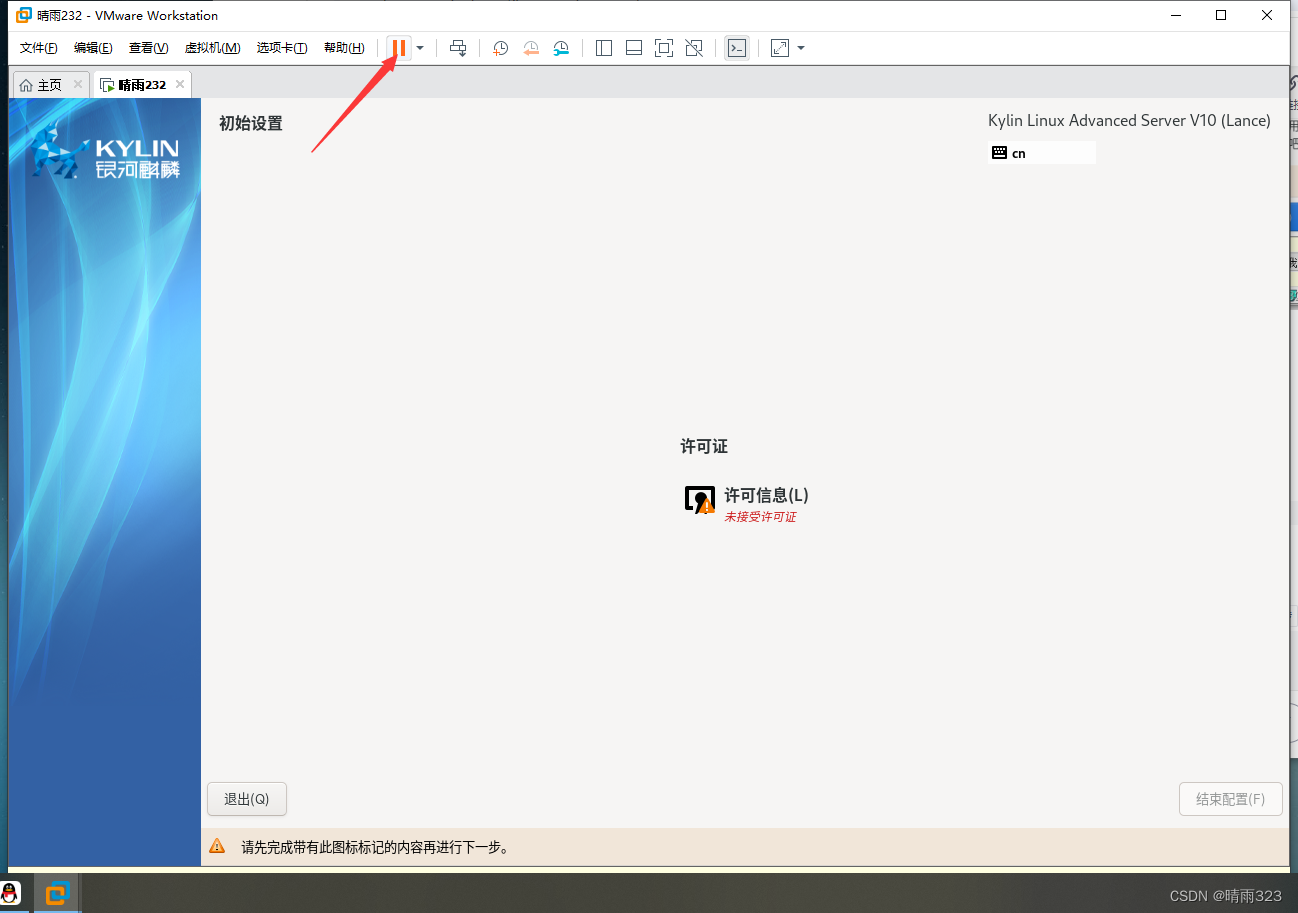Toggle the console view icon
The height and width of the screenshot is (913, 1298).
[x=736, y=48]
